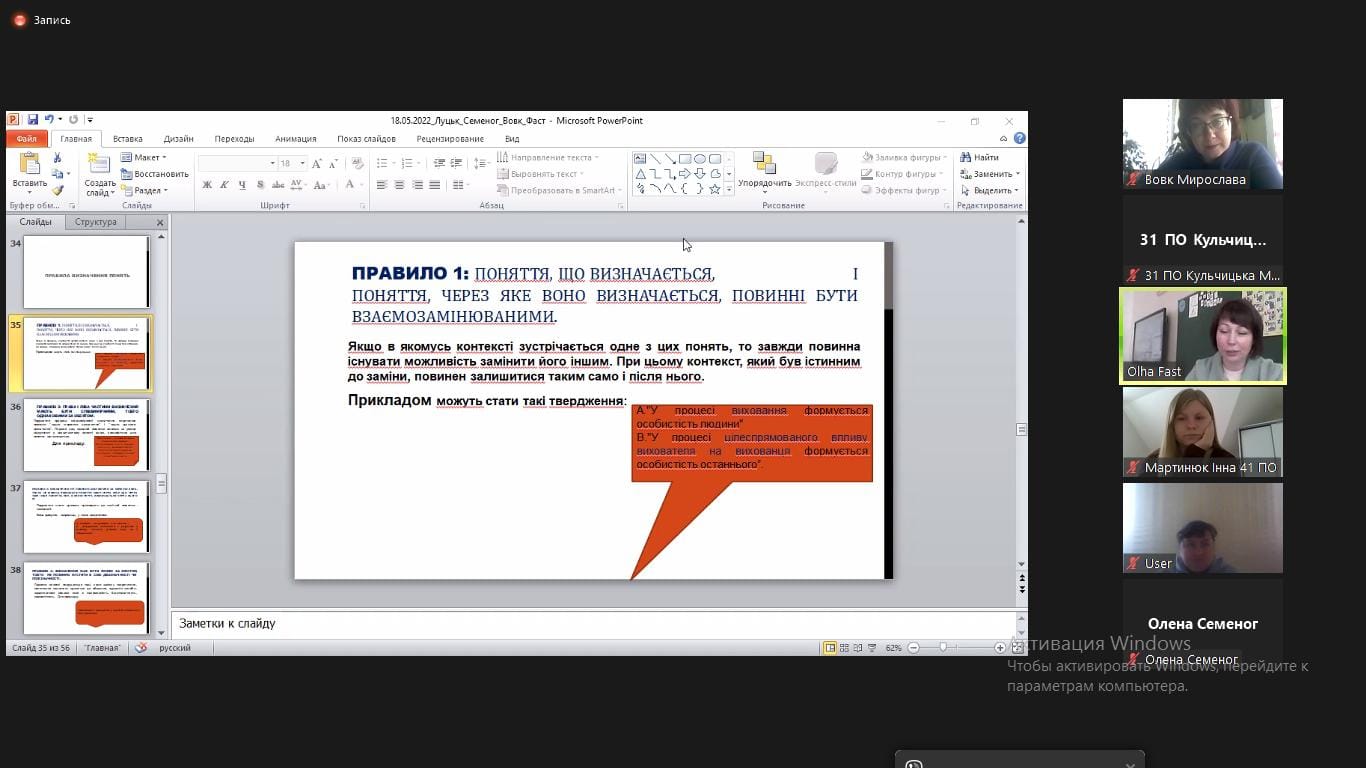The image size is (1366, 768).
Task: Open the Дизайн ribbon tab
Action: click(179, 139)
